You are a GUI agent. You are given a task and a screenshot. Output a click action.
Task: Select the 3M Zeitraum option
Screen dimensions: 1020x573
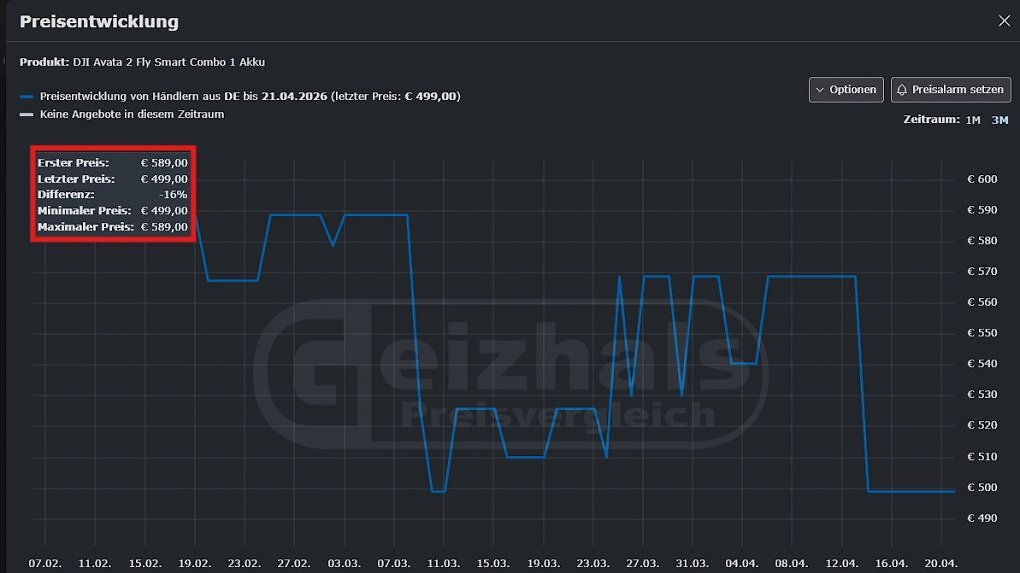(1000, 120)
